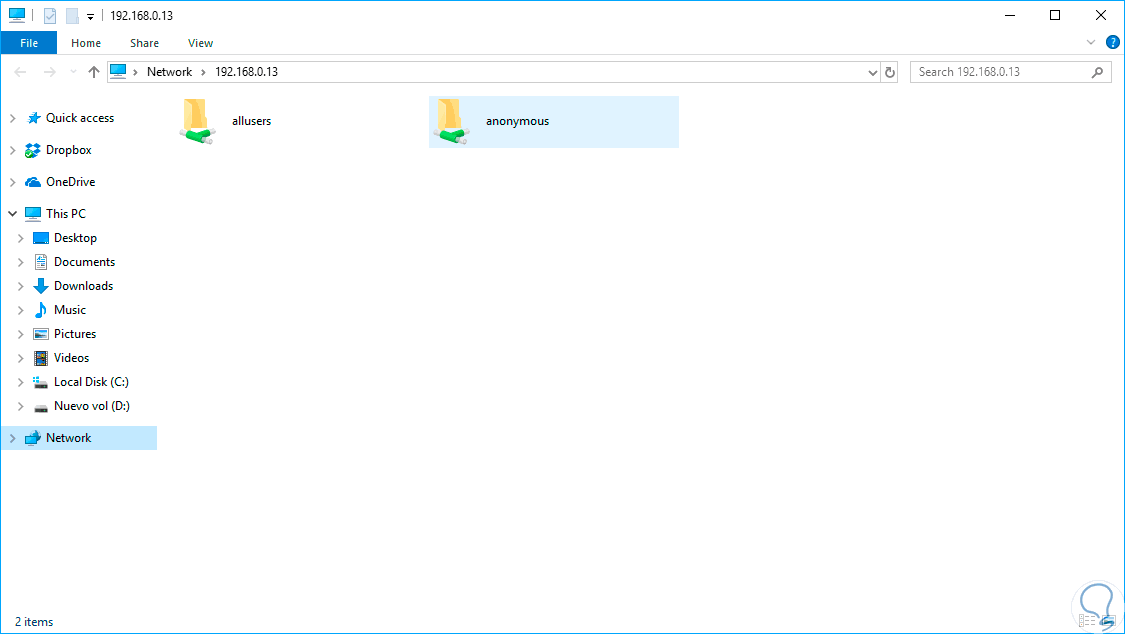Switch to the Share ribbon tab
The image size is (1125, 634).
tap(144, 43)
